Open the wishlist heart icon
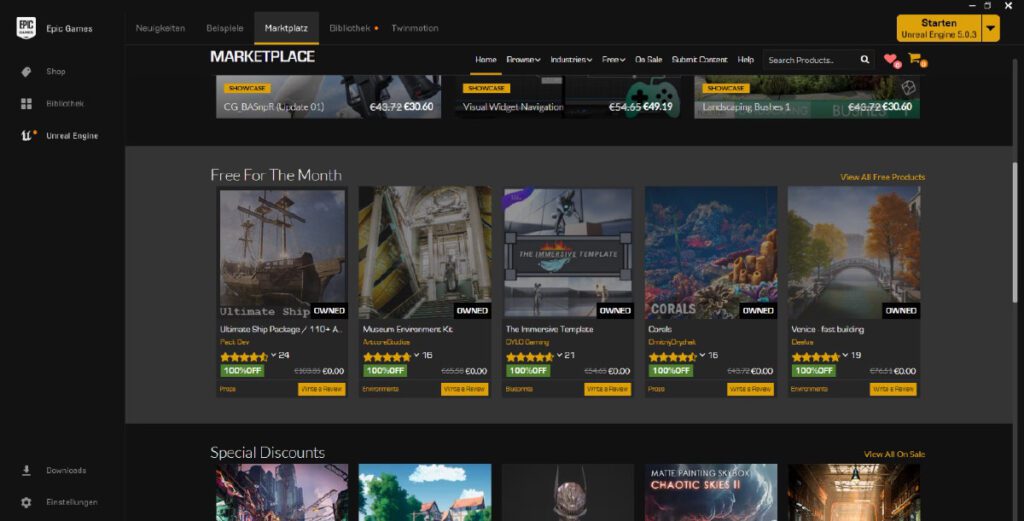1024x521 pixels. (891, 59)
